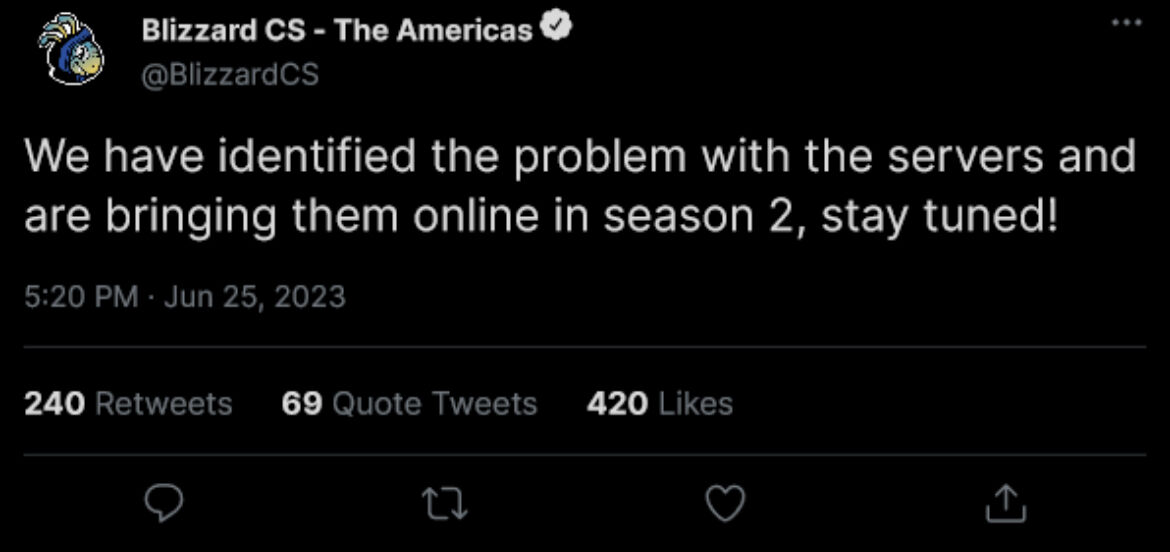The image size is (1170, 552).
Task: Retweet using the arrows icon
Action: [x=441, y=506]
